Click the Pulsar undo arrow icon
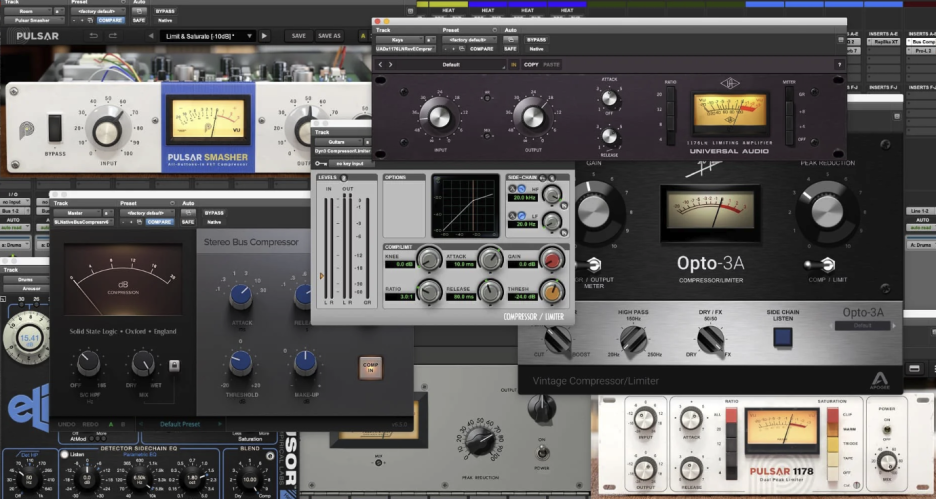 [x=94, y=36]
